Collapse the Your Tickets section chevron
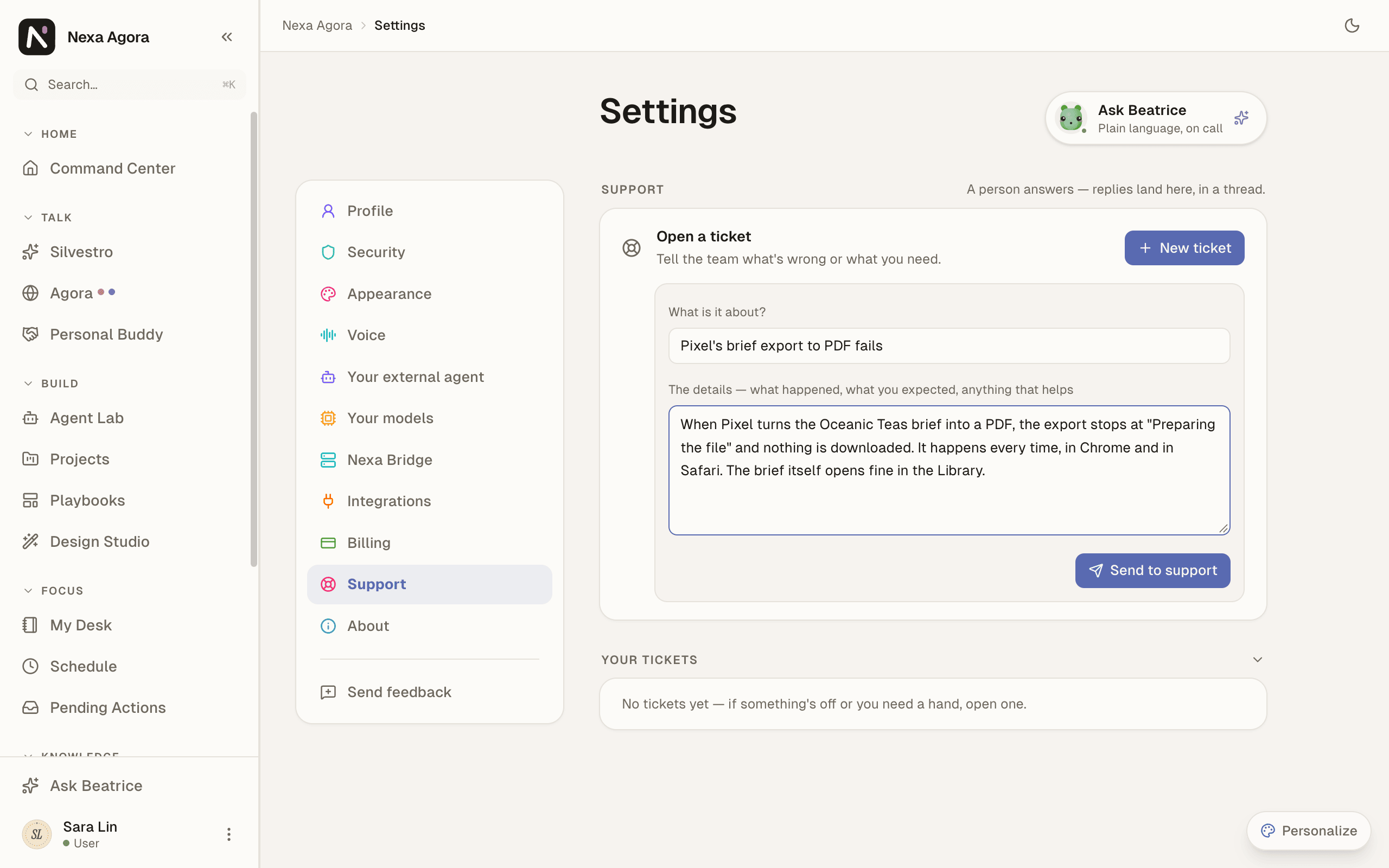This screenshot has width=1389, height=868. [x=1258, y=660]
